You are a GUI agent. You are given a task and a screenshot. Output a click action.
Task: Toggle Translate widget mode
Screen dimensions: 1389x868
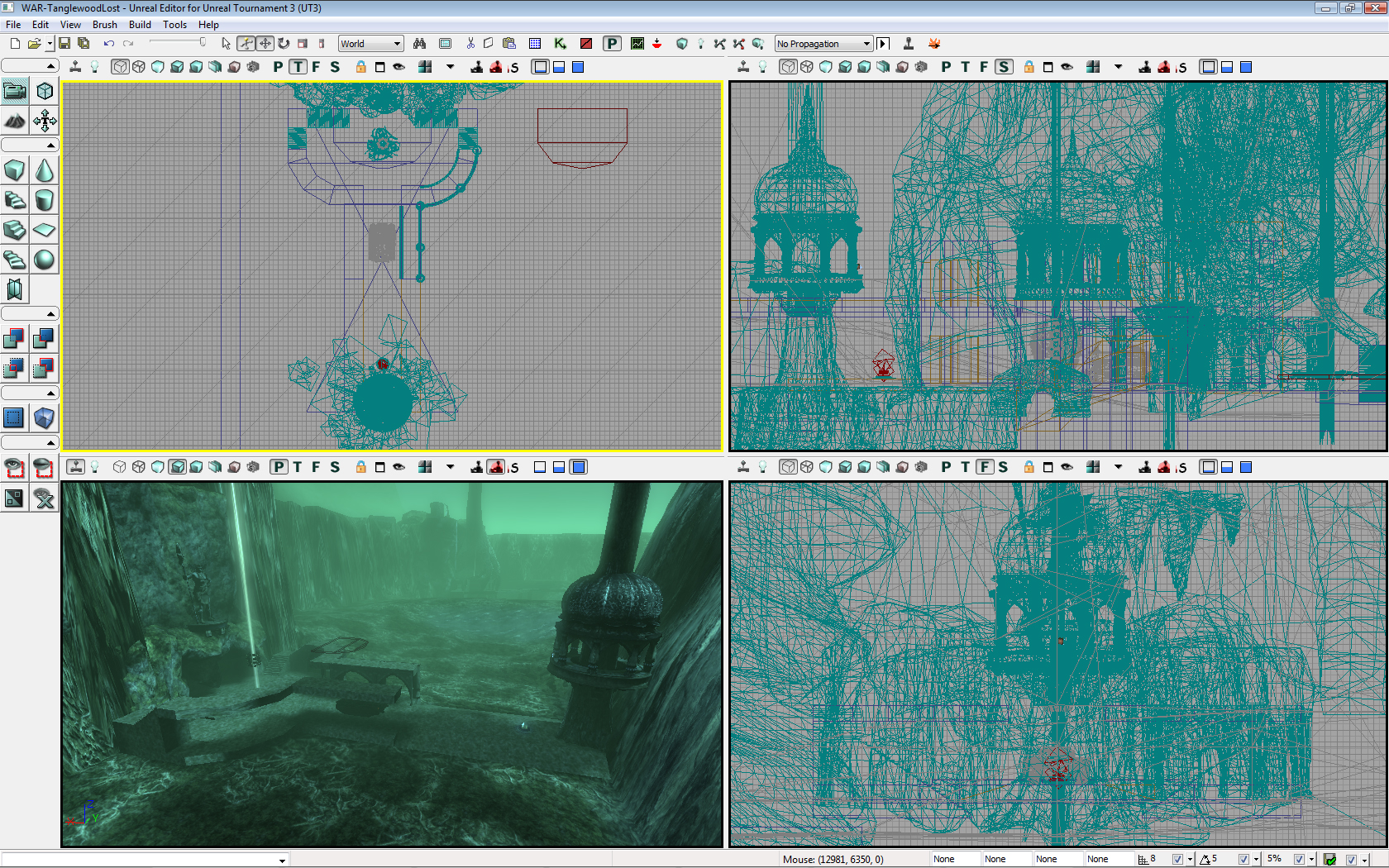click(265, 44)
